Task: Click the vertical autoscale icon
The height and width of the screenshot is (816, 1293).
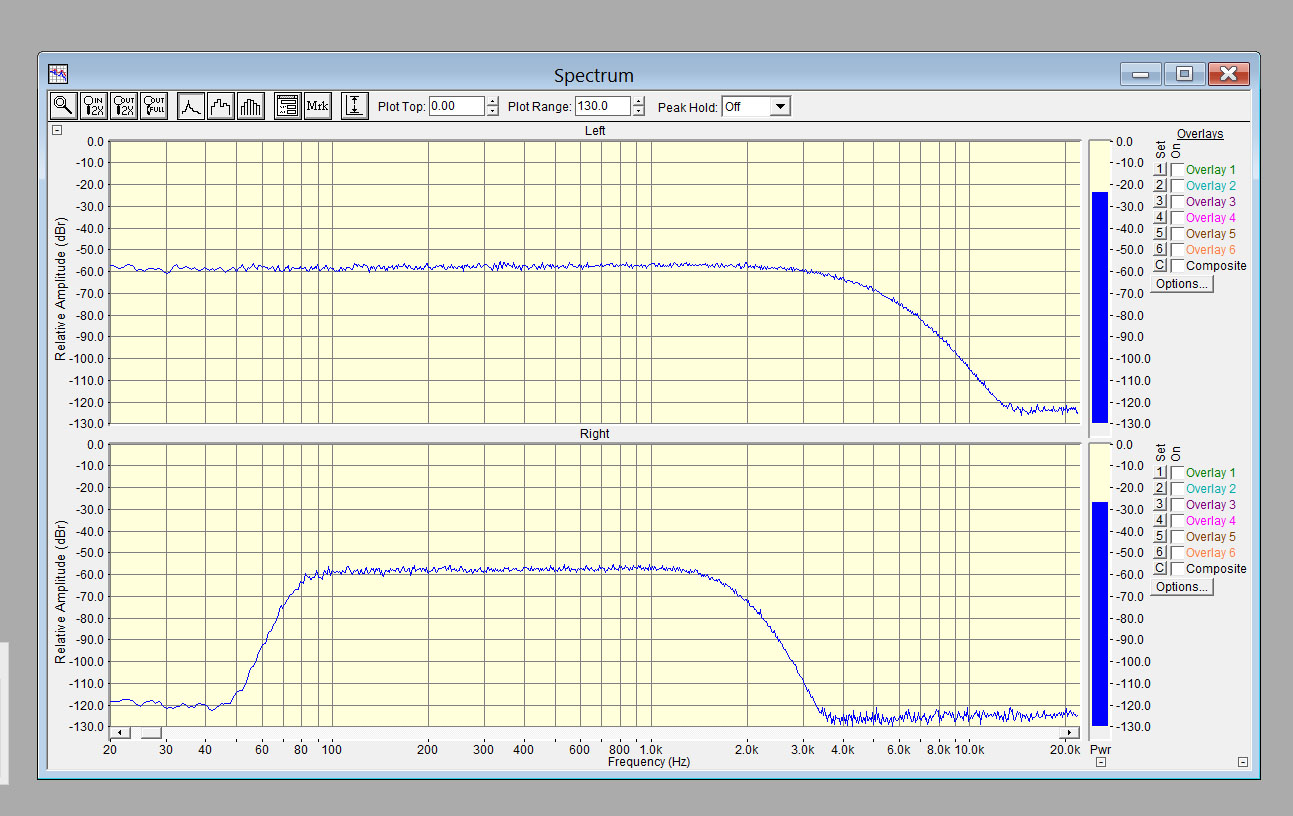Action: (354, 106)
